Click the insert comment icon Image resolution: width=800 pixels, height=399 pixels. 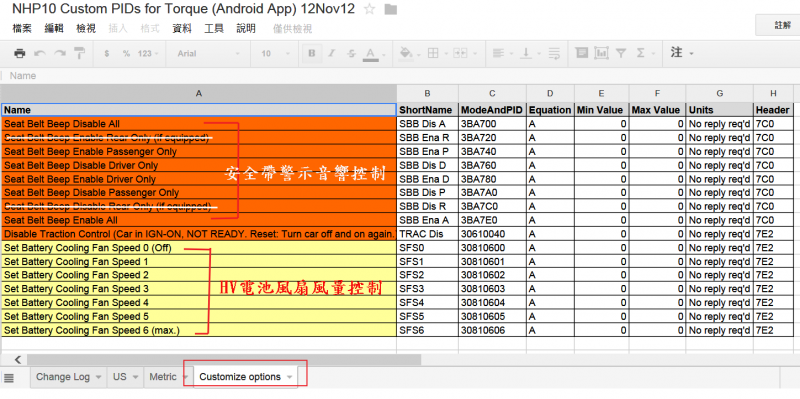click(x=581, y=53)
